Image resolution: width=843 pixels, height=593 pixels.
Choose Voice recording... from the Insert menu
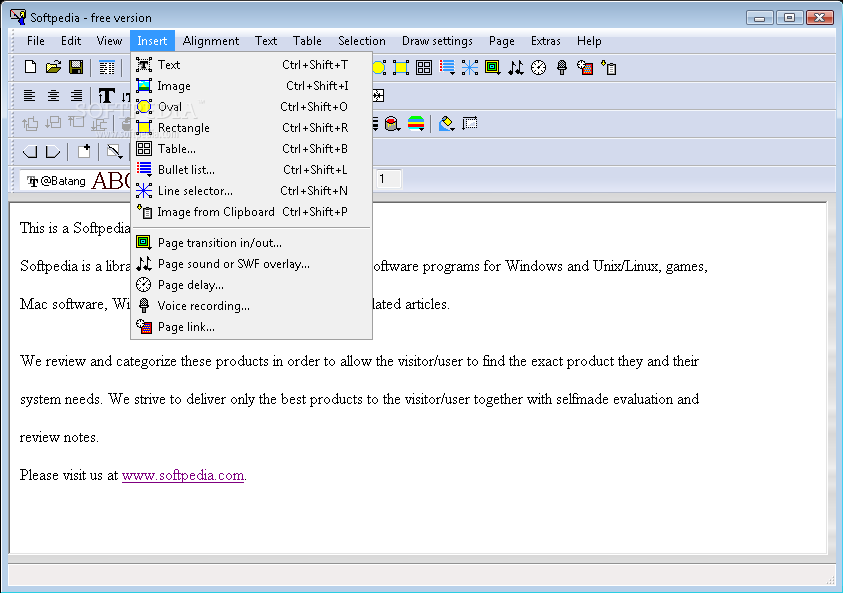pos(251,305)
